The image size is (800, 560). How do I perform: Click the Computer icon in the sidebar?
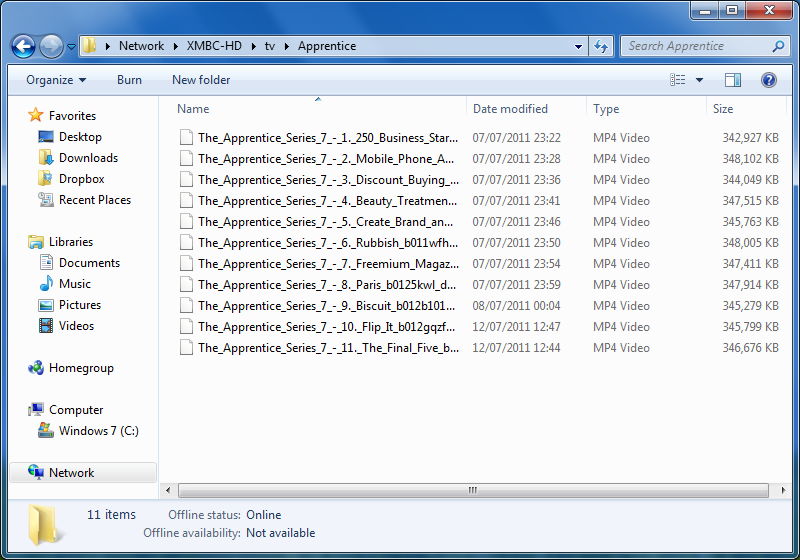coord(36,409)
